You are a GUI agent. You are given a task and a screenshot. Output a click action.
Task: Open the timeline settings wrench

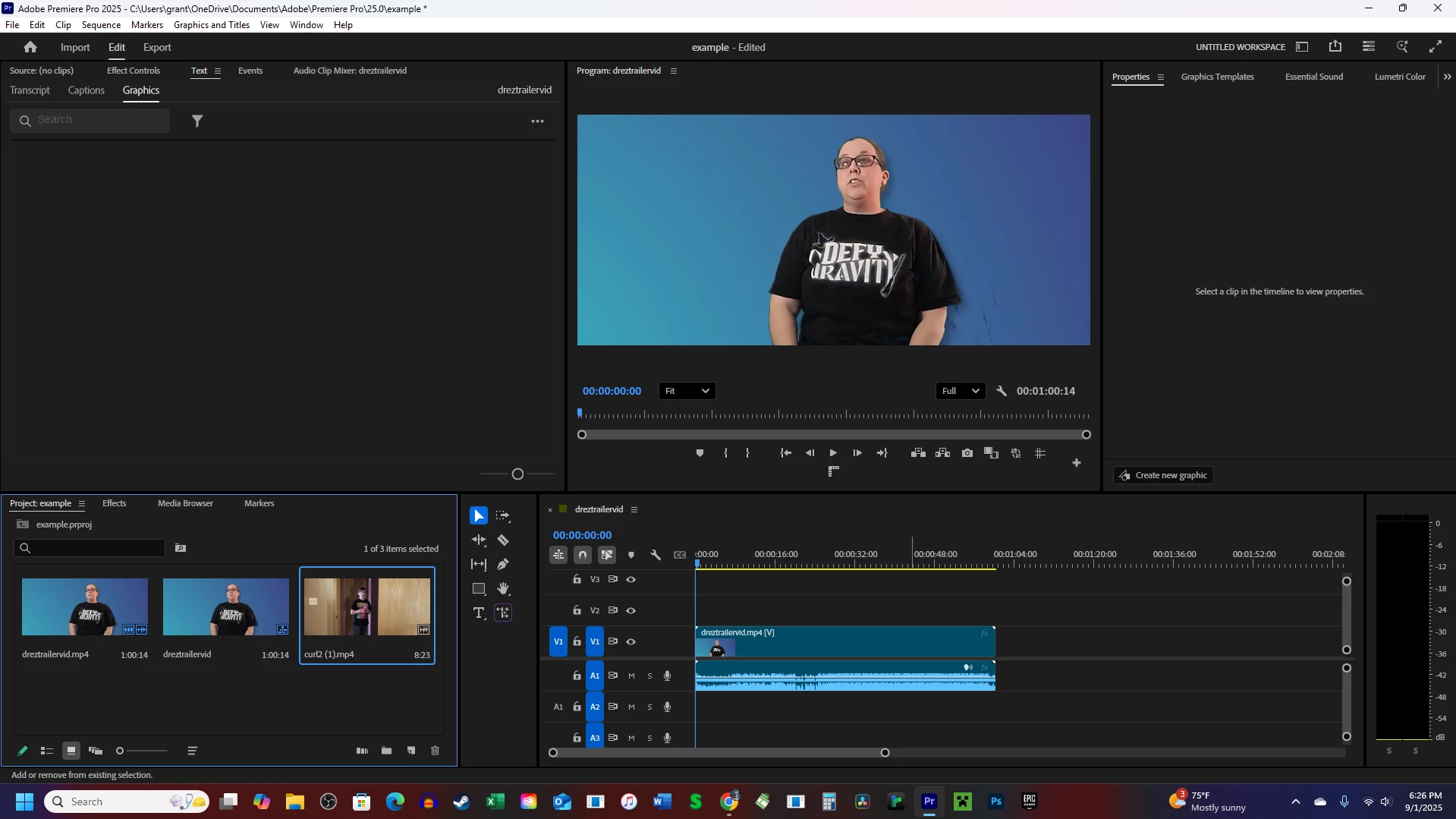pos(656,555)
